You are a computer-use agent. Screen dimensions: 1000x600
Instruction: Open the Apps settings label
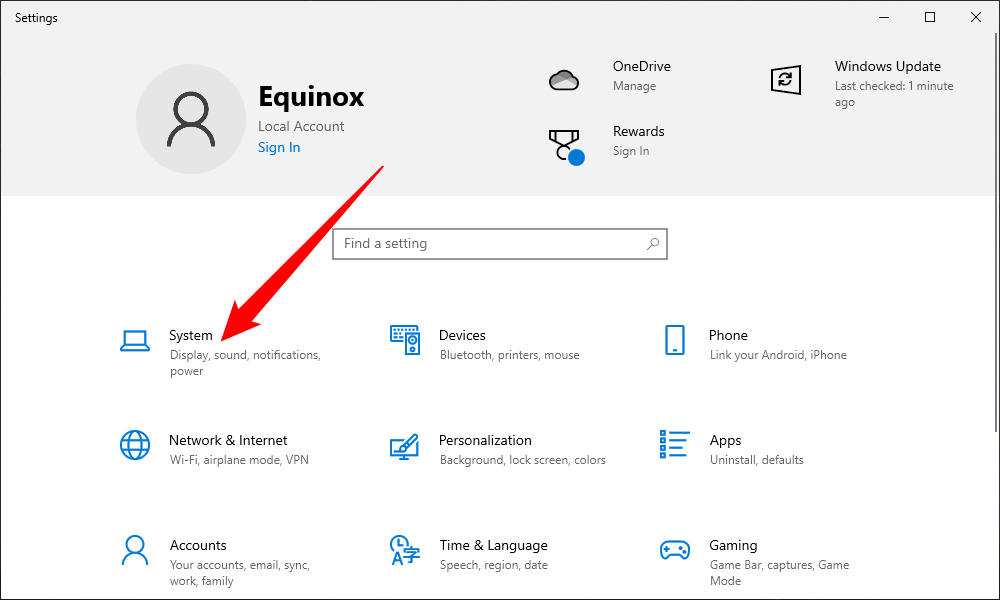click(726, 441)
